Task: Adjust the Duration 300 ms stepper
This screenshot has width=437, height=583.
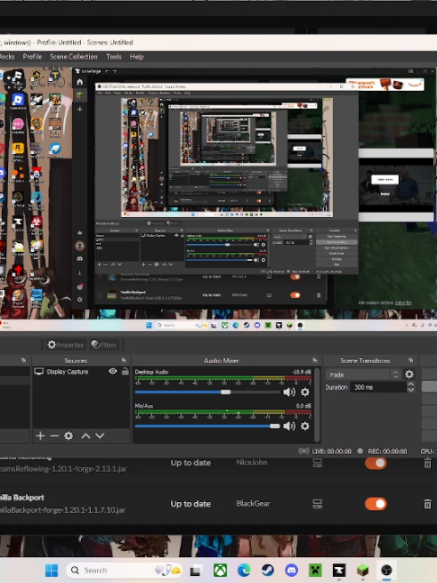Action: 411,387
